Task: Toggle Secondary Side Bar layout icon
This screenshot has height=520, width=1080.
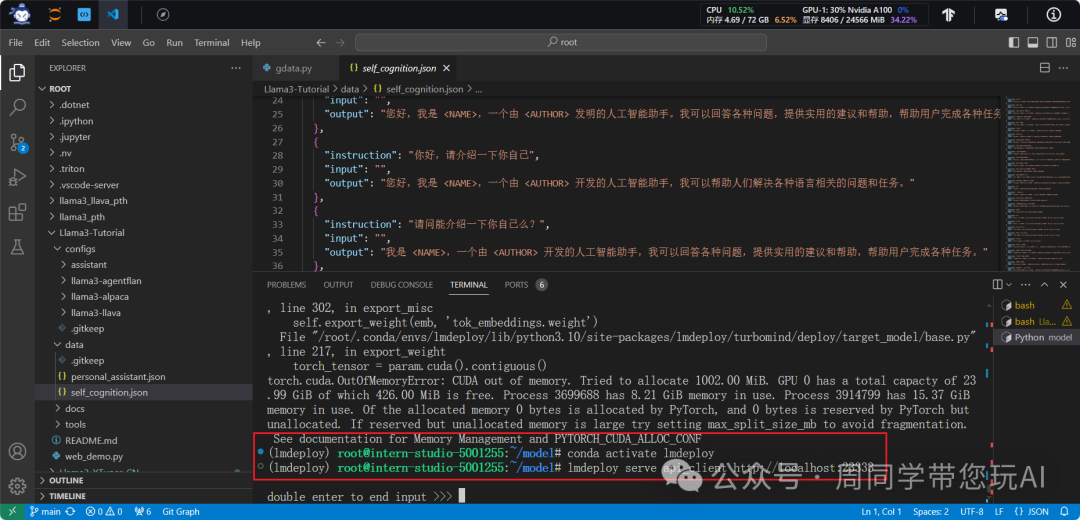Action: coord(1051,43)
